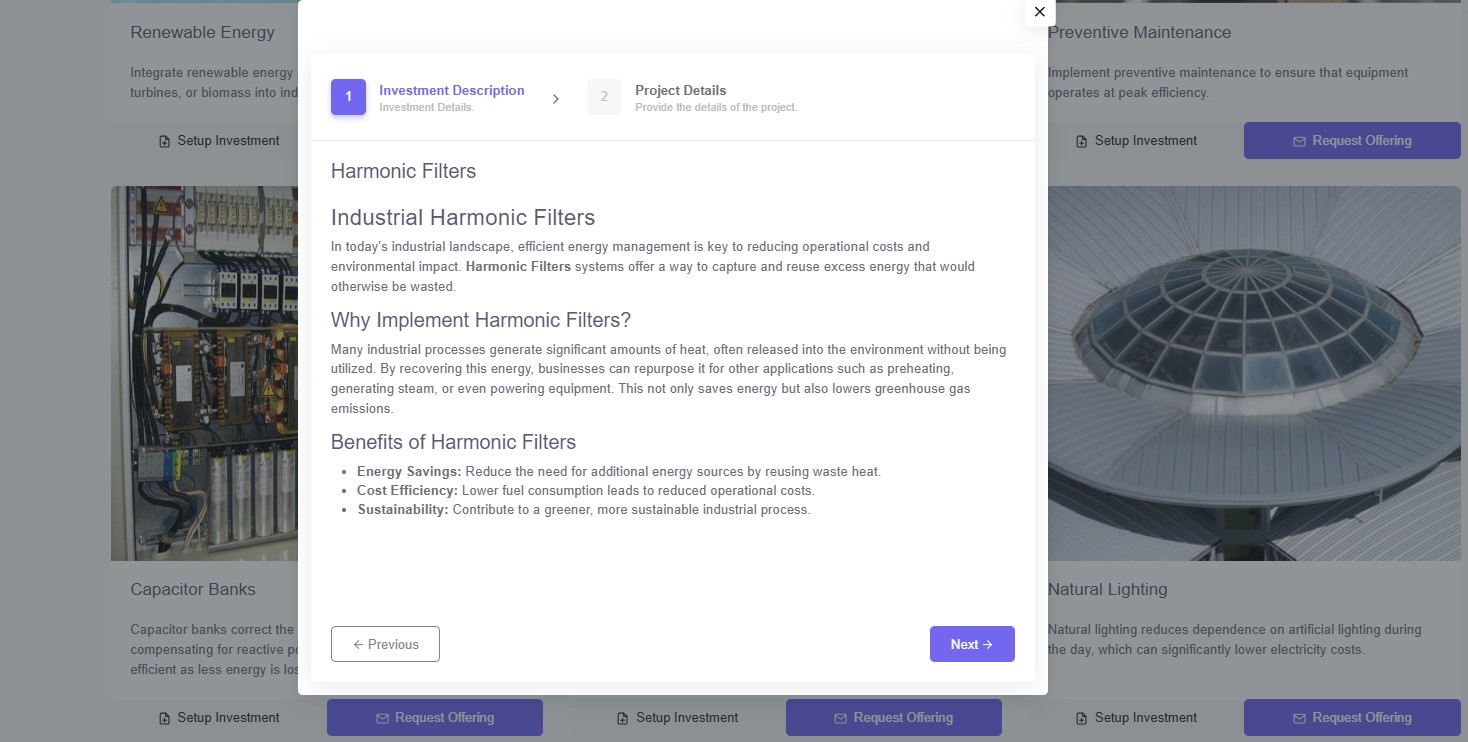This screenshot has height=742, width=1468.
Task: Select the Investment Description step label
Action: pos(451,90)
